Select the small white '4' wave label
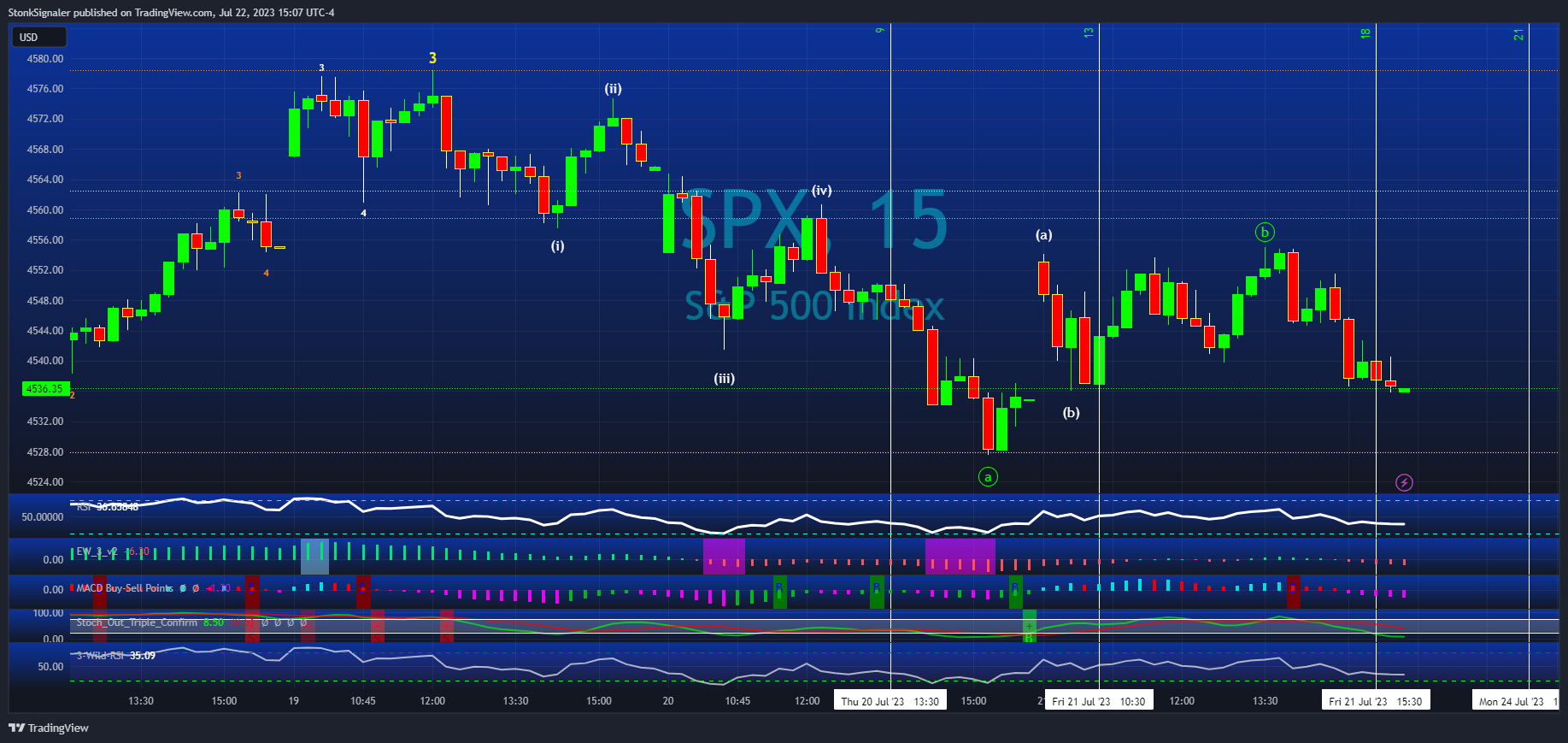Image resolution: width=1568 pixels, height=743 pixels. (x=363, y=213)
